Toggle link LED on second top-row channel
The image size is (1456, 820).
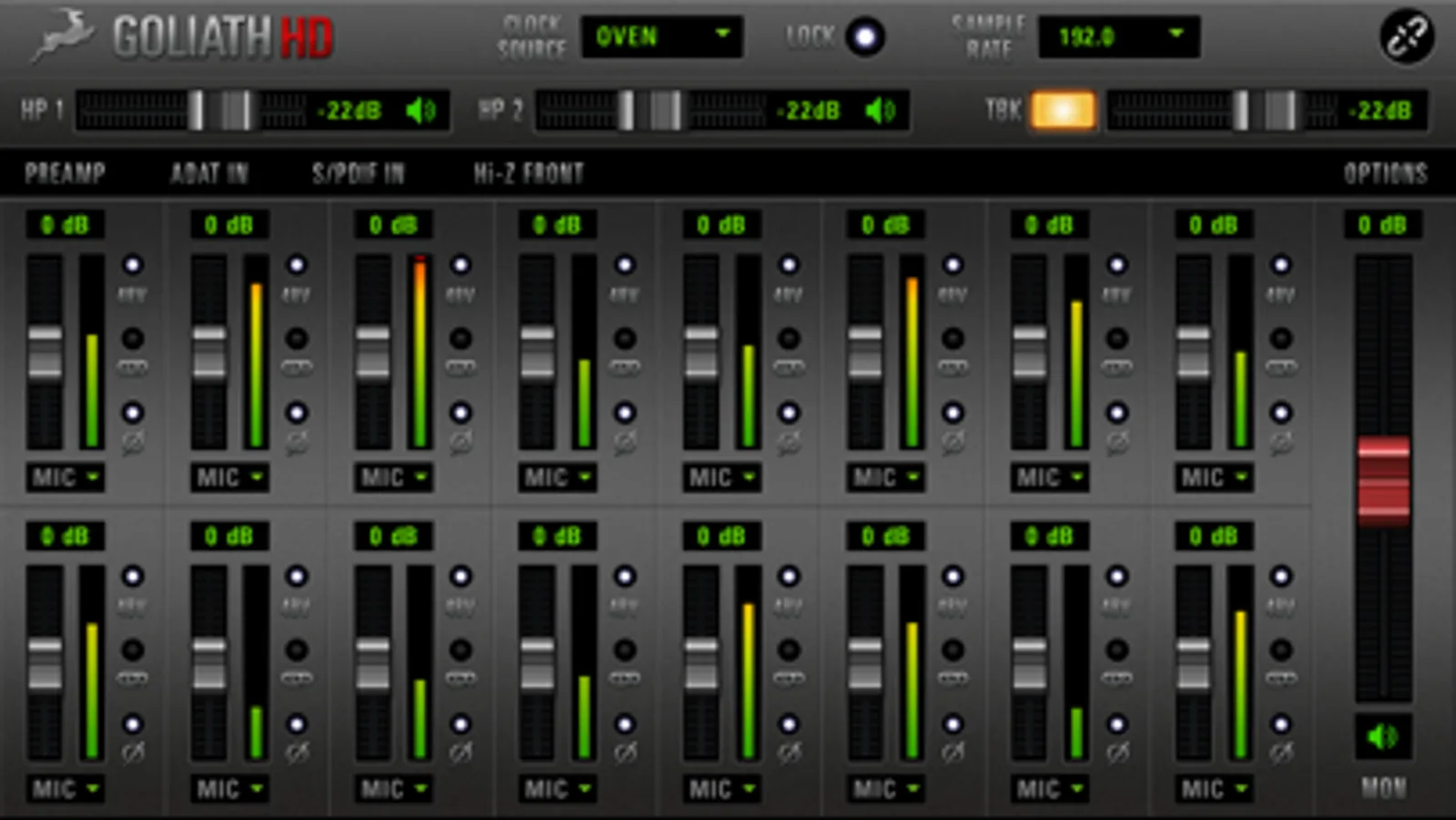(297, 339)
